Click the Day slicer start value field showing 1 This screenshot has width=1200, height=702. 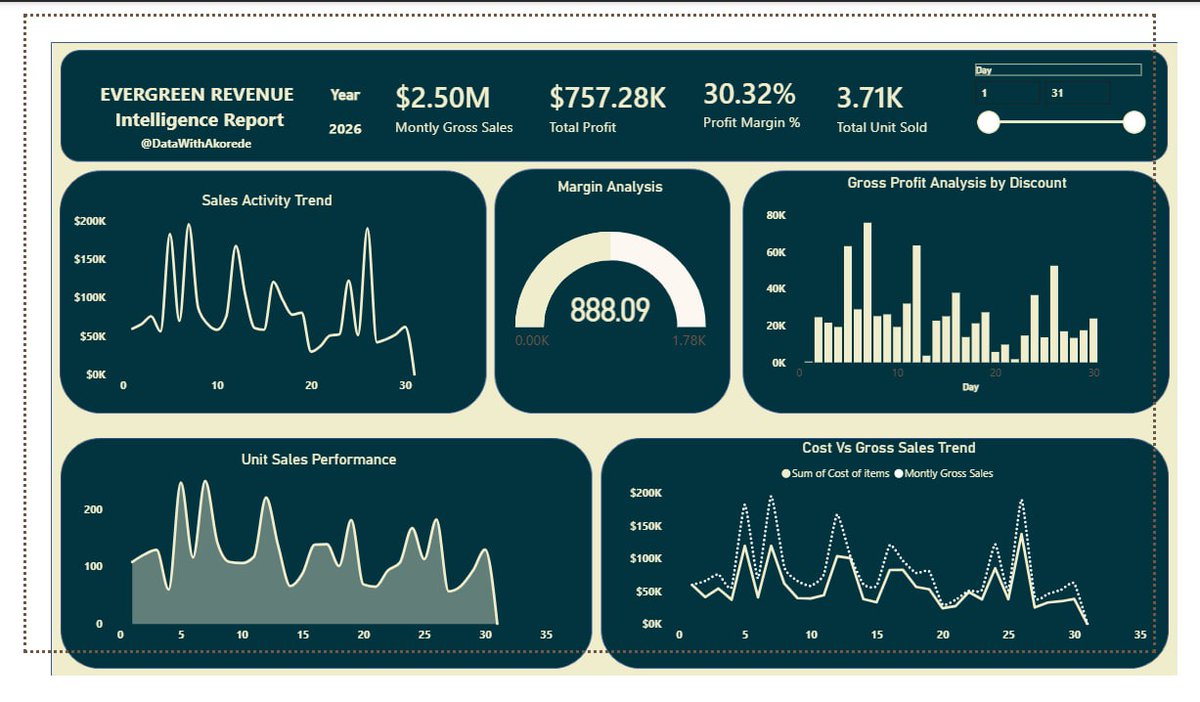[1007, 93]
